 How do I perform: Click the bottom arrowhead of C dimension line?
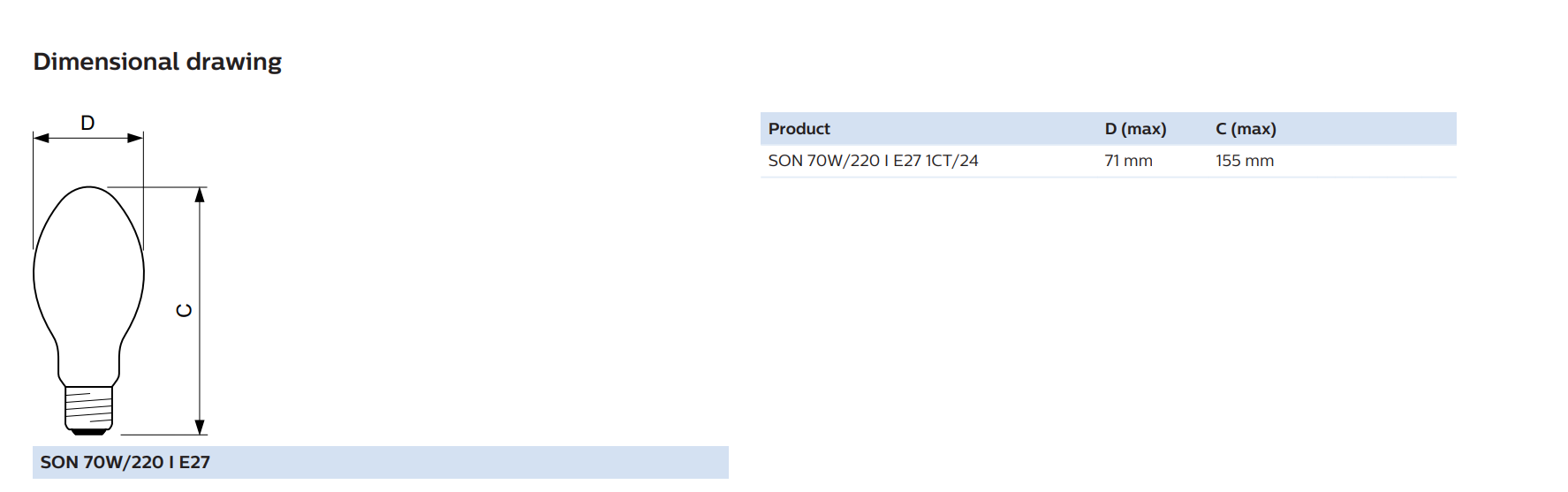pos(201,428)
